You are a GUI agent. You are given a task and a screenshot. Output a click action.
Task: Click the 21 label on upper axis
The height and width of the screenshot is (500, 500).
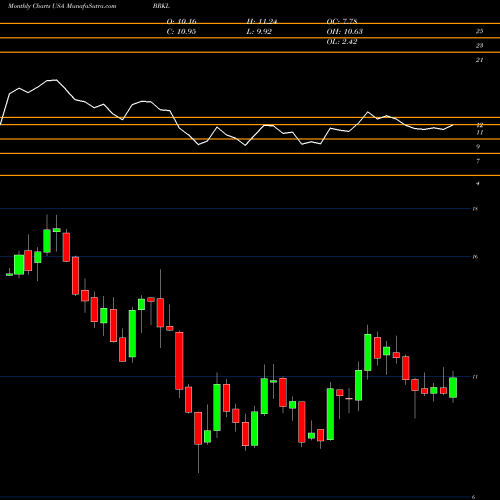[479, 60]
